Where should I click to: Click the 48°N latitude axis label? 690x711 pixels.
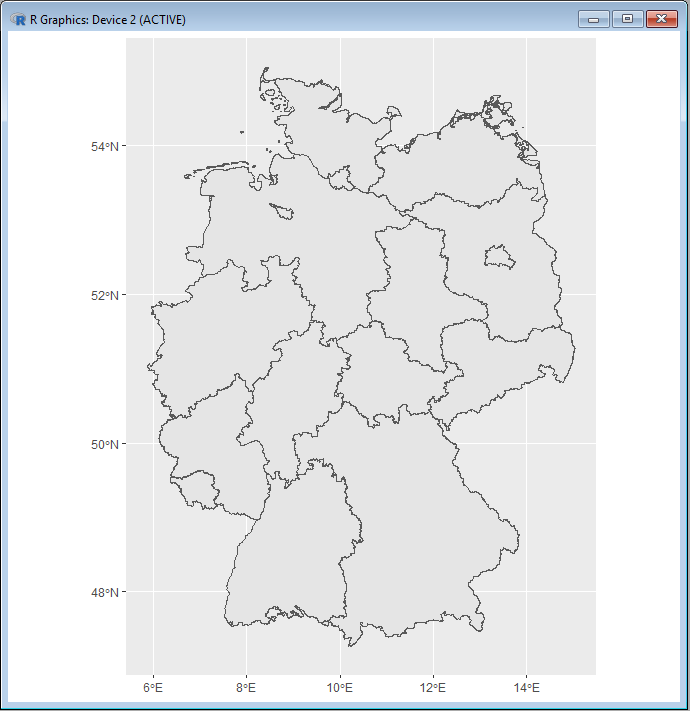[x=106, y=592]
